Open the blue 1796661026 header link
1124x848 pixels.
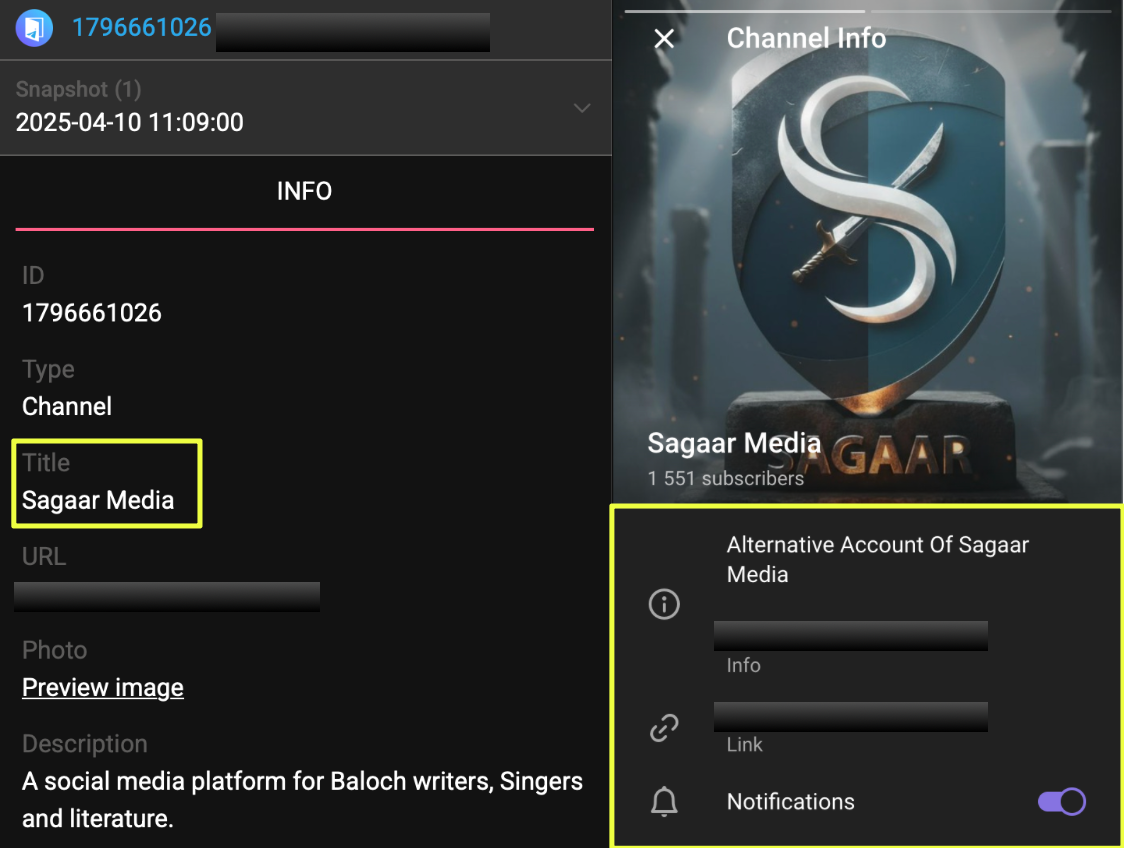(x=141, y=27)
